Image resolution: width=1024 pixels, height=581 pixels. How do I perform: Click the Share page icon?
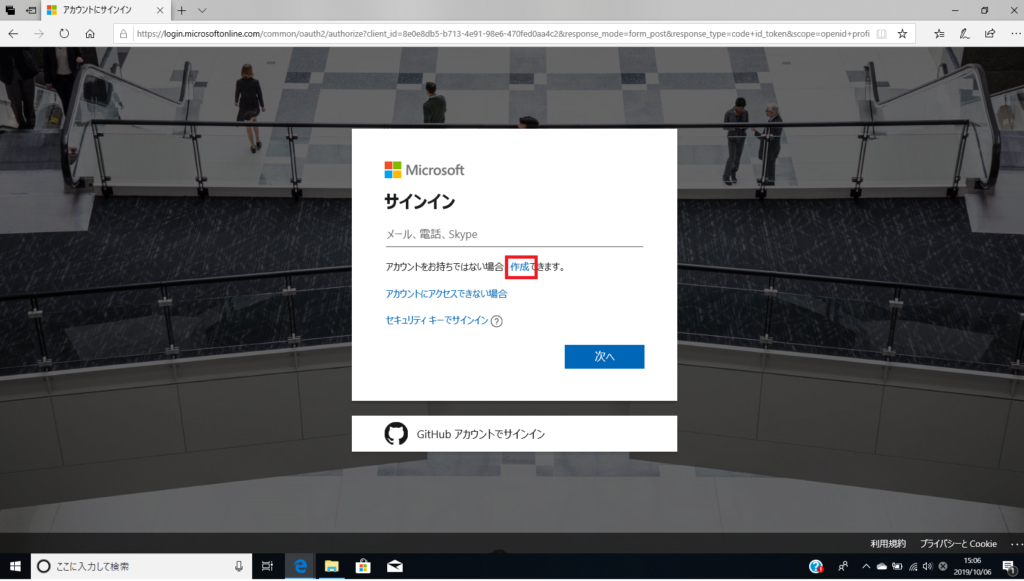[990, 34]
